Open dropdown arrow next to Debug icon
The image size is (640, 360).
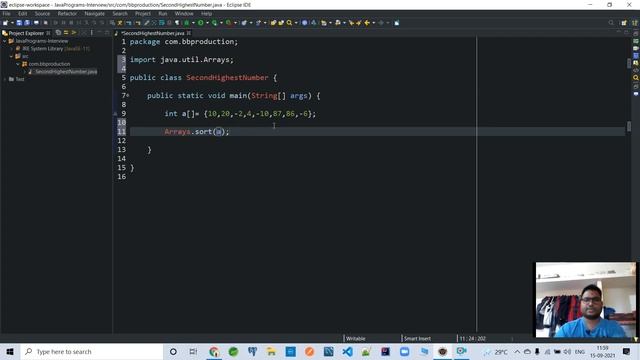[193, 23]
